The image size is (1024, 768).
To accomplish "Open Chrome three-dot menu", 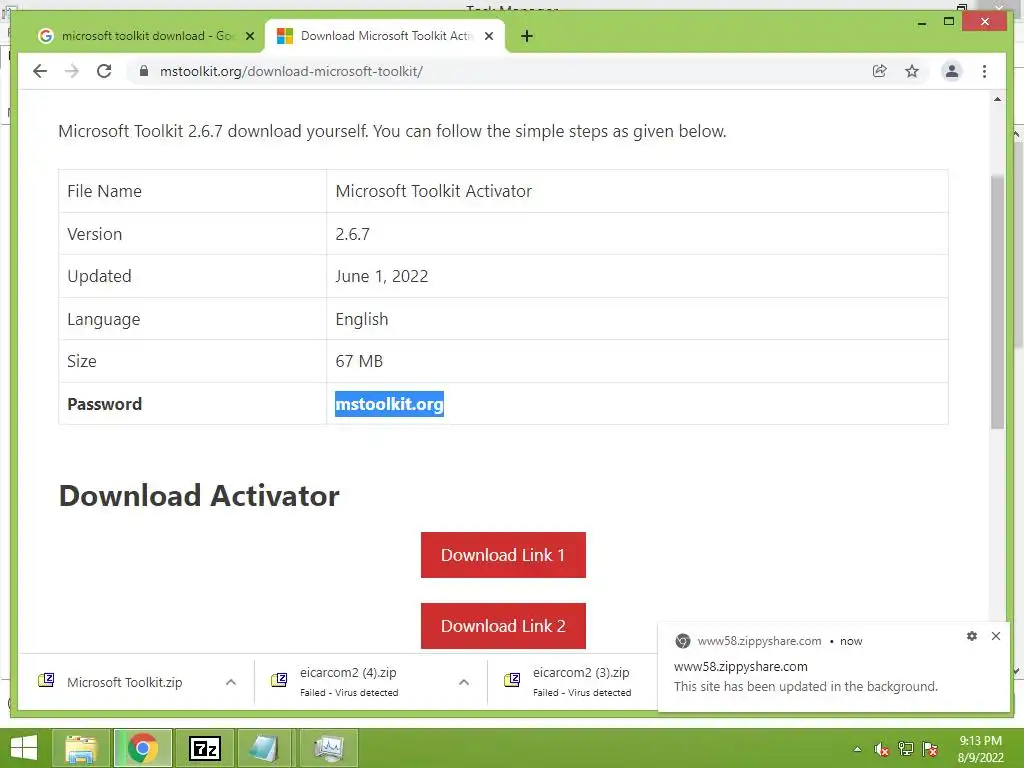I will click(x=984, y=71).
